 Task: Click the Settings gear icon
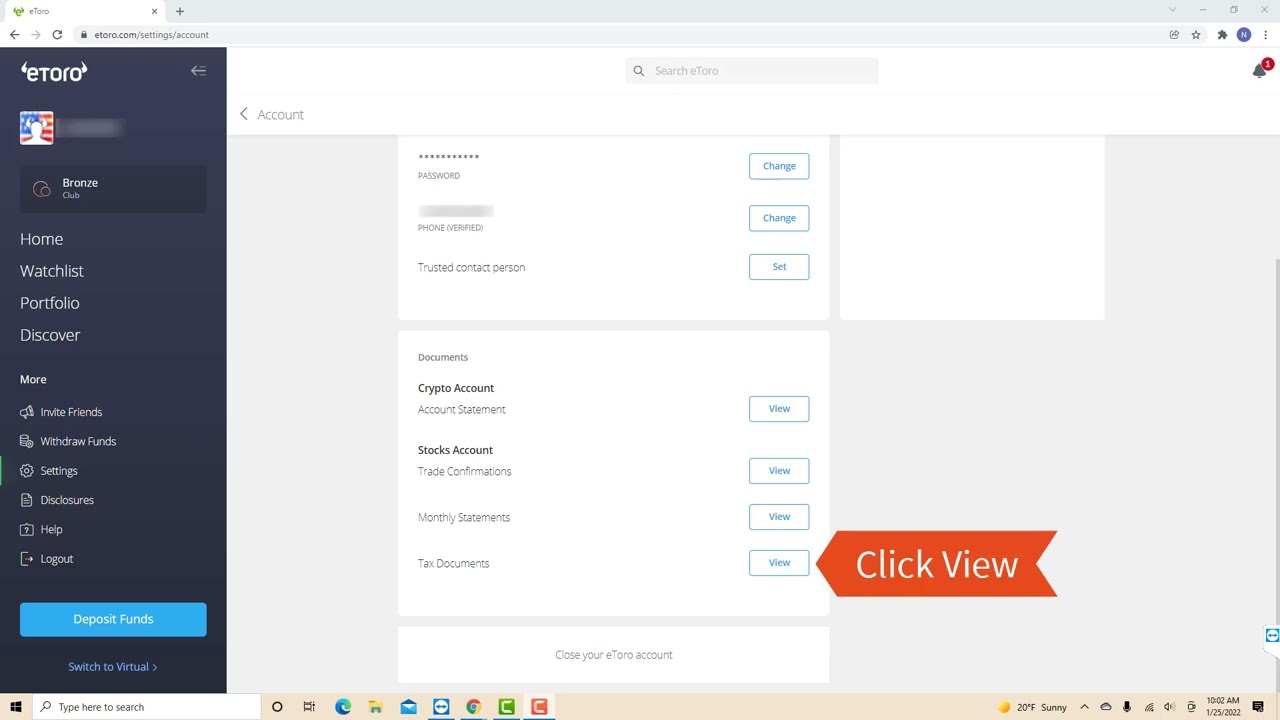point(27,471)
